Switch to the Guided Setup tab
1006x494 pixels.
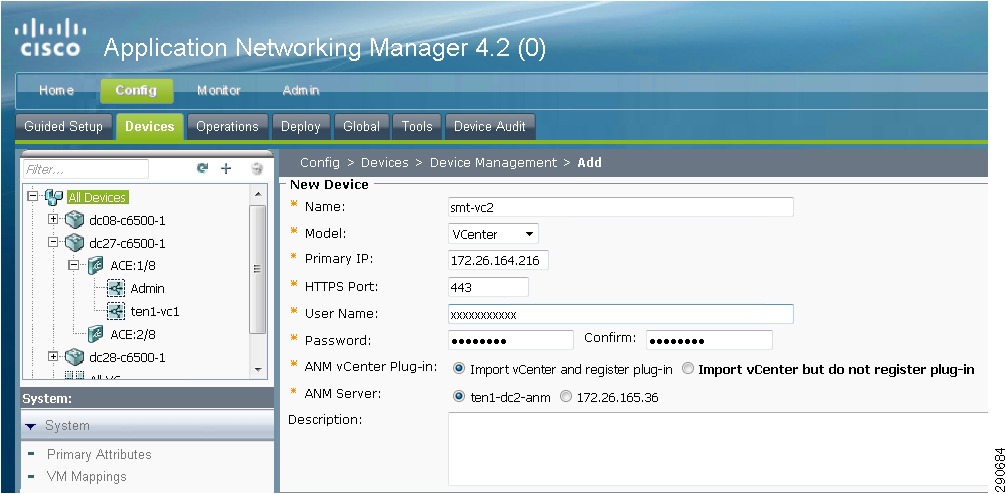[x=64, y=126]
